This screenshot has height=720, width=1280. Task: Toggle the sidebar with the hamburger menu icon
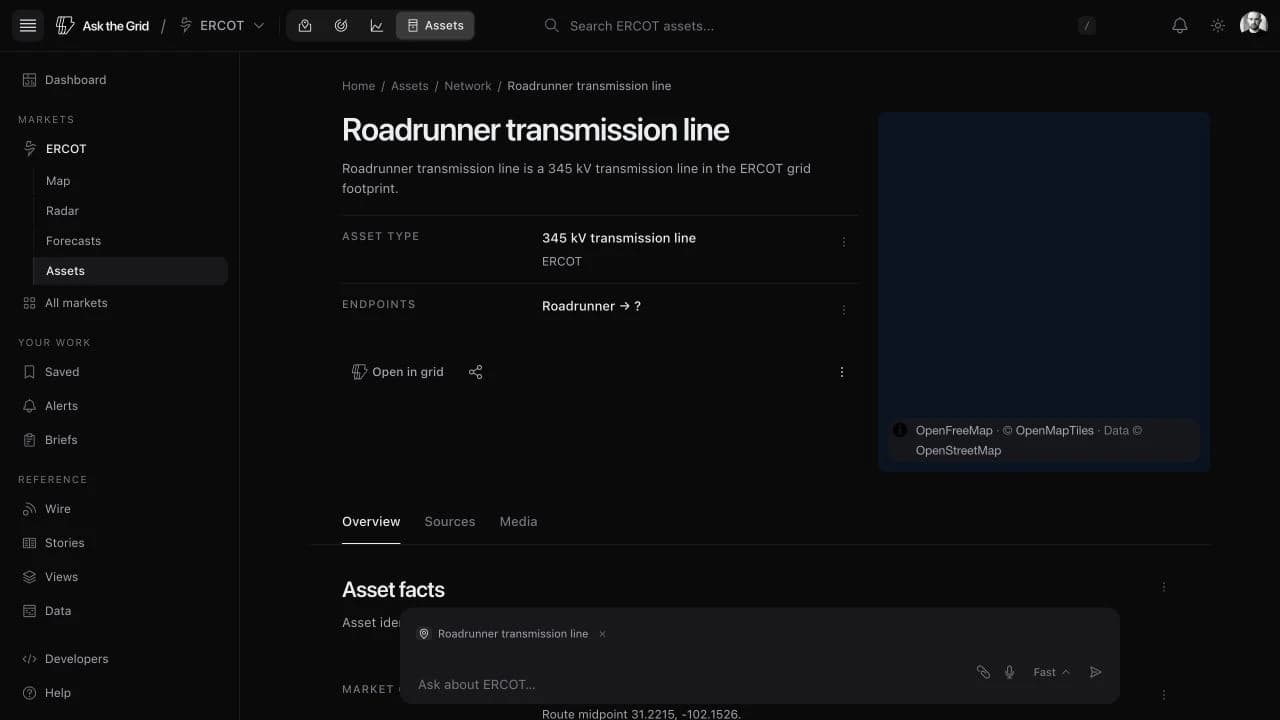(x=28, y=26)
